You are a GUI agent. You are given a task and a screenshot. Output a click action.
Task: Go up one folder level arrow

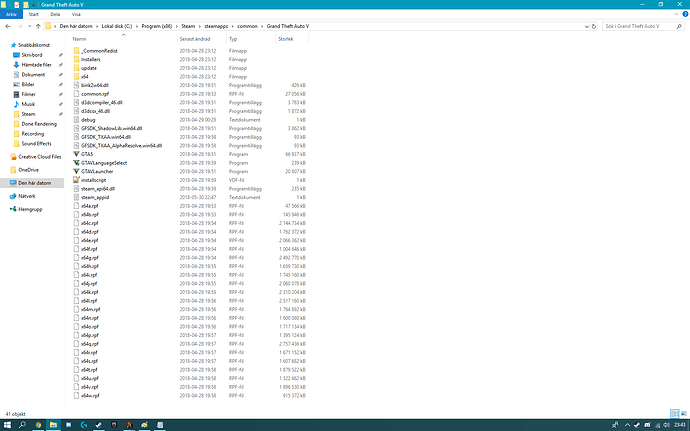(x=38, y=26)
